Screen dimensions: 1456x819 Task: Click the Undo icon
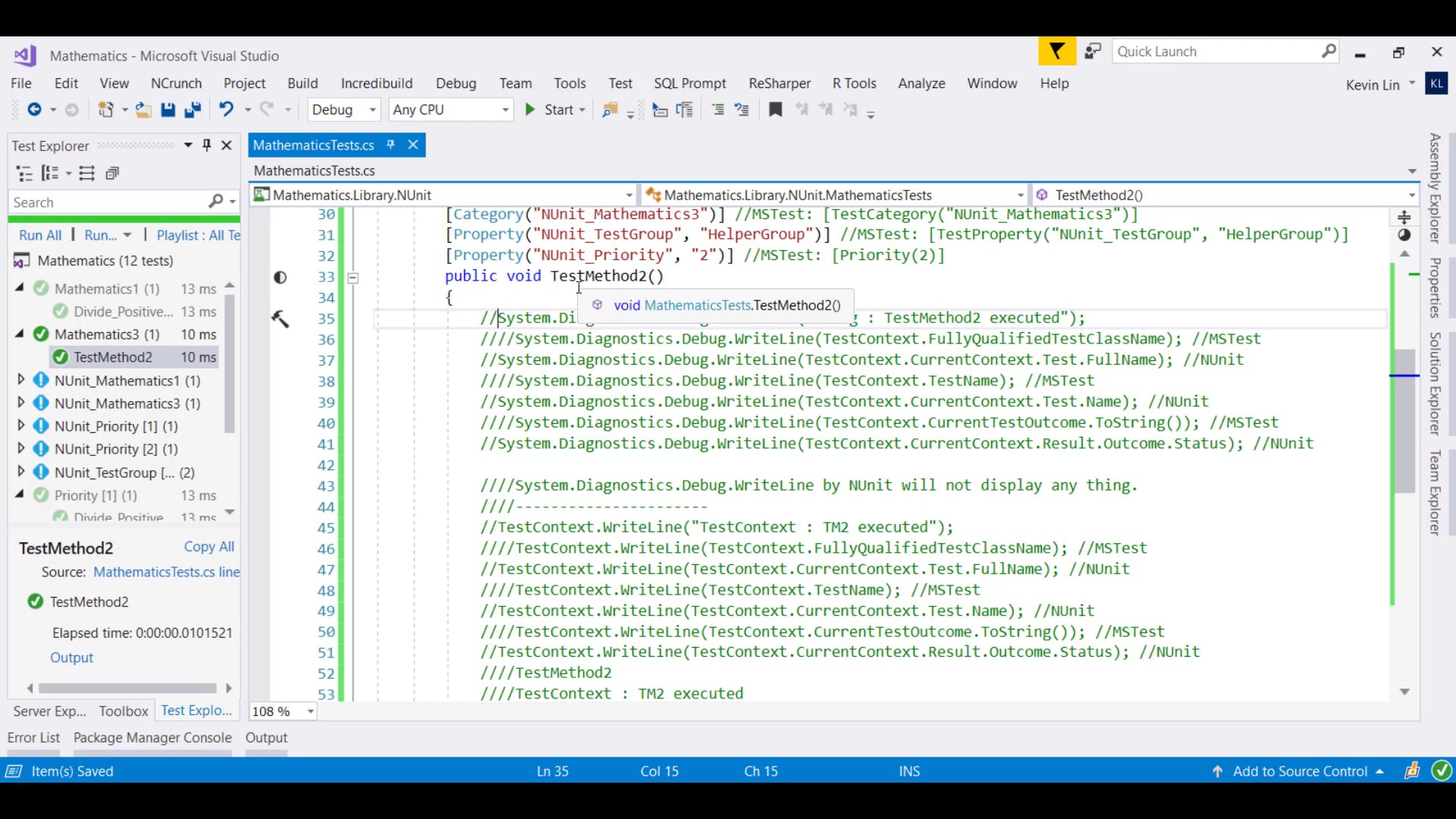click(227, 109)
